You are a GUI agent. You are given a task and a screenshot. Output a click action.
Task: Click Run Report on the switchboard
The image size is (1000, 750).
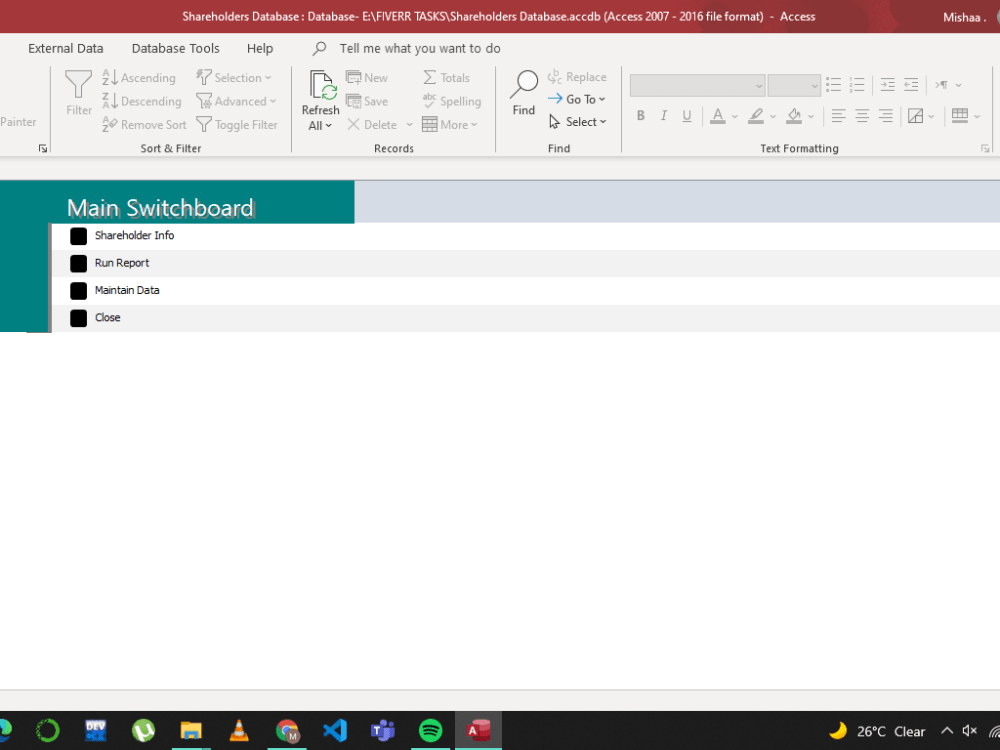click(x=122, y=263)
